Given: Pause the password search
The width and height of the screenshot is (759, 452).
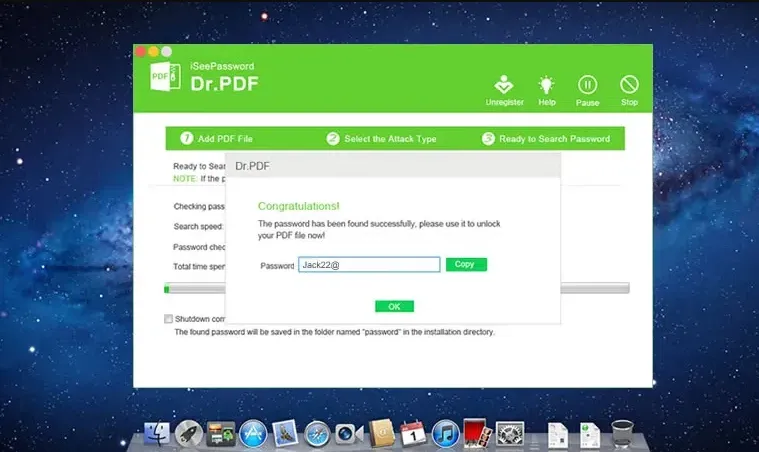Looking at the screenshot, I should click(x=587, y=85).
